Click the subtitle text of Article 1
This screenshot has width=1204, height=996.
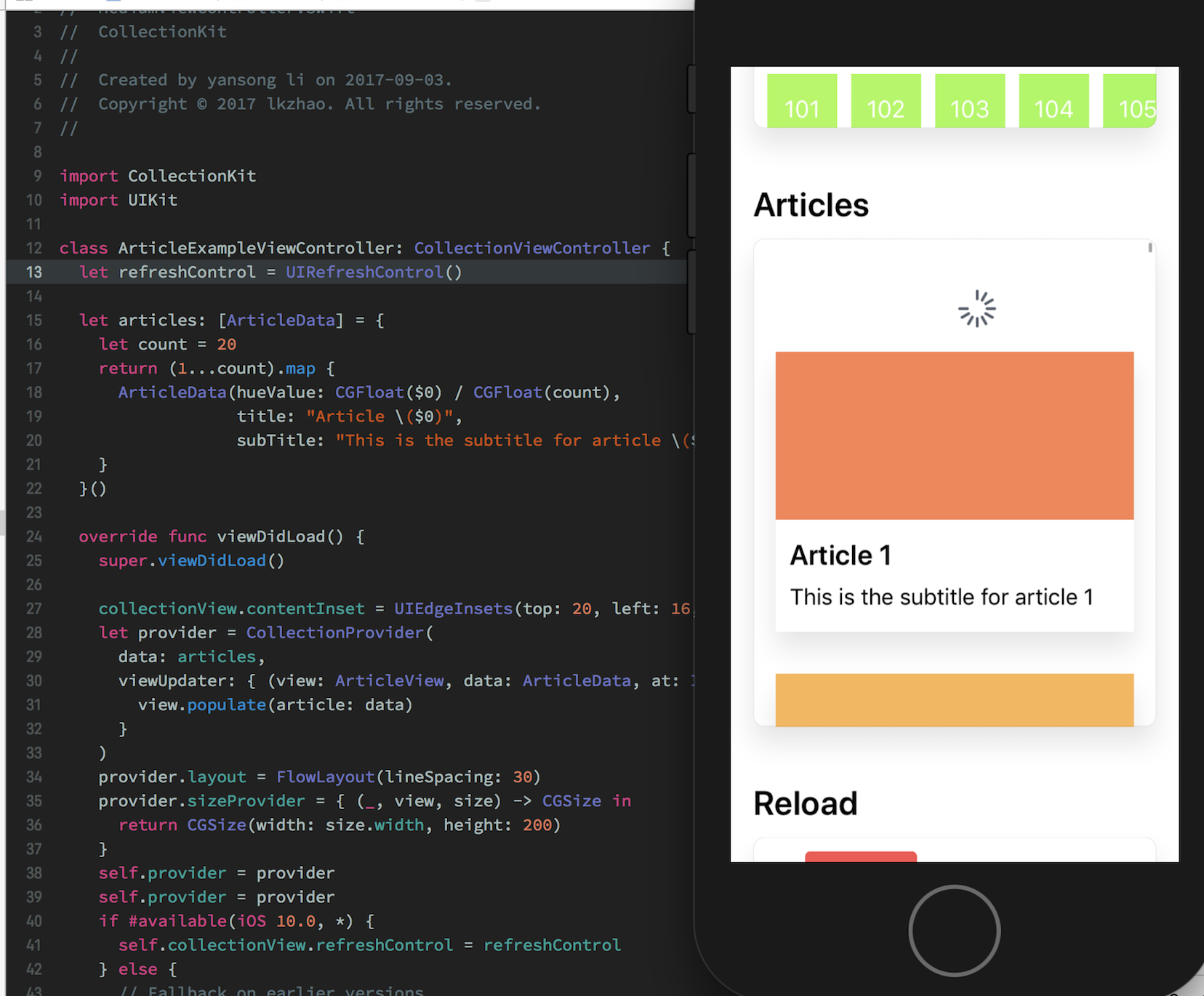(x=942, y=596)
